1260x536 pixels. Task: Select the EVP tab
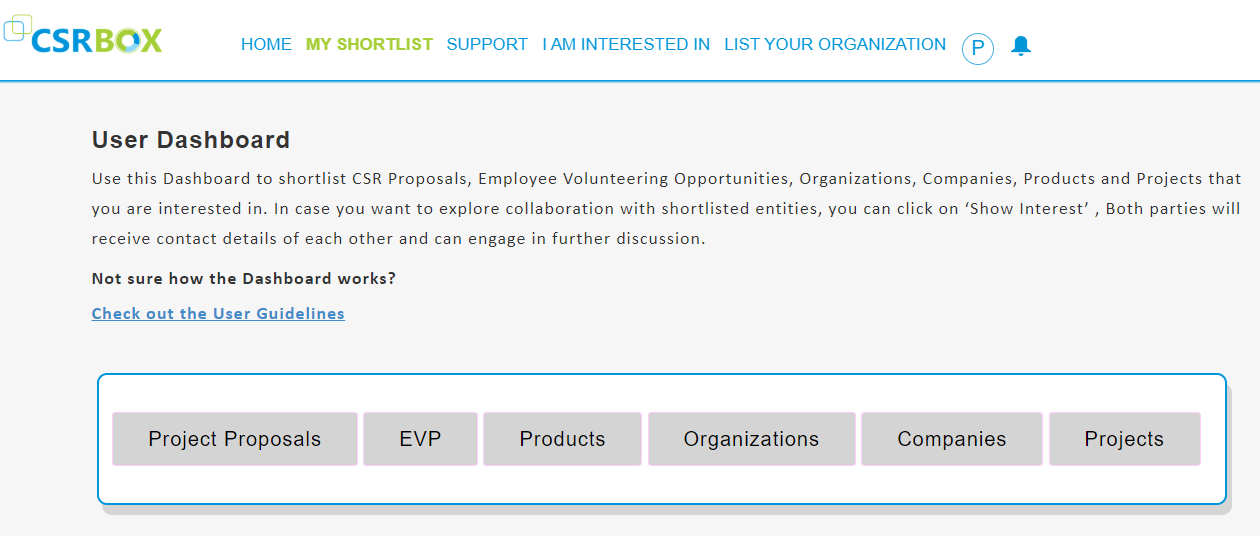pos(420,439)
